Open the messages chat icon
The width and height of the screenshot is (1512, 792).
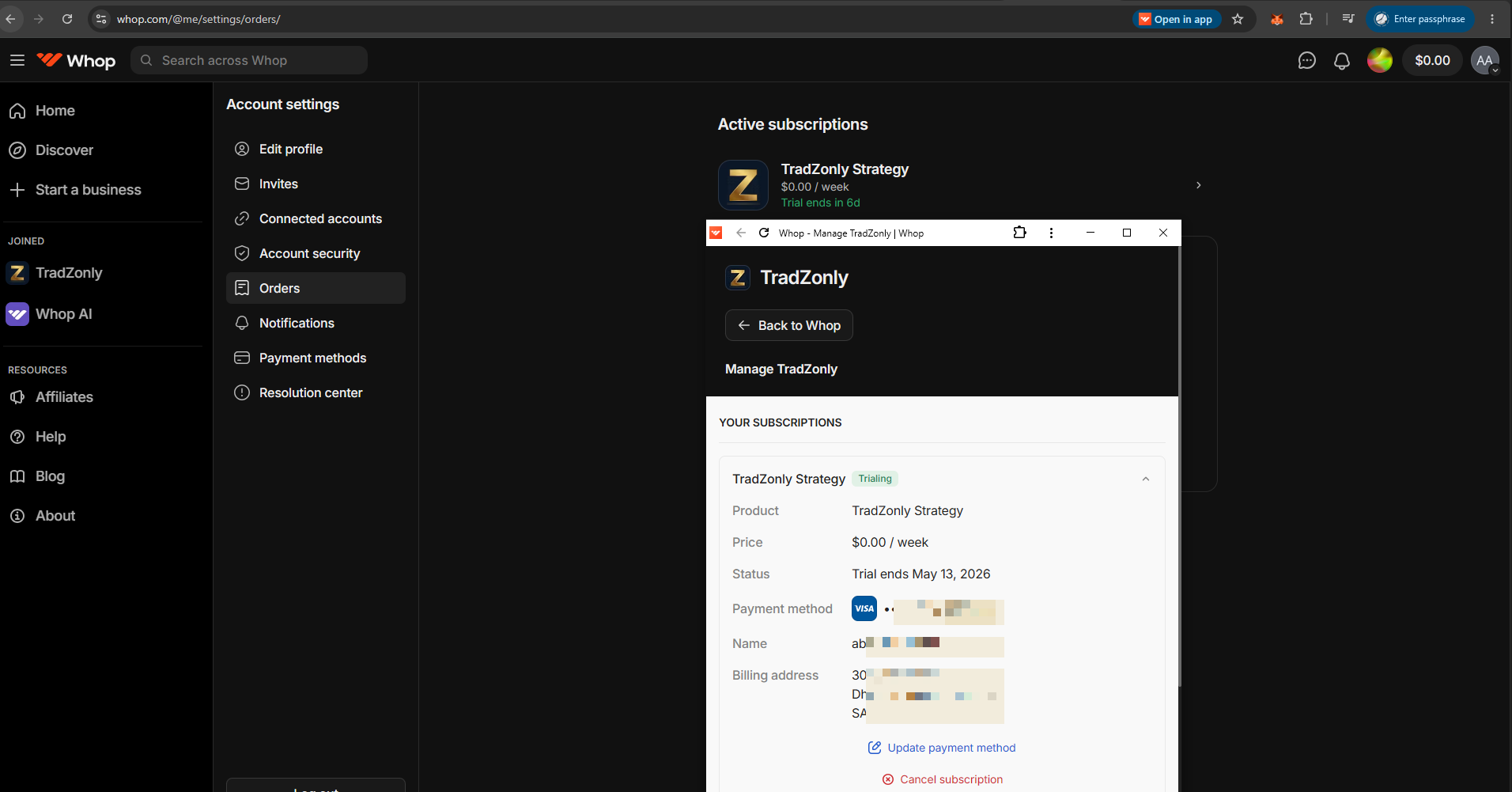point(1306,60)
